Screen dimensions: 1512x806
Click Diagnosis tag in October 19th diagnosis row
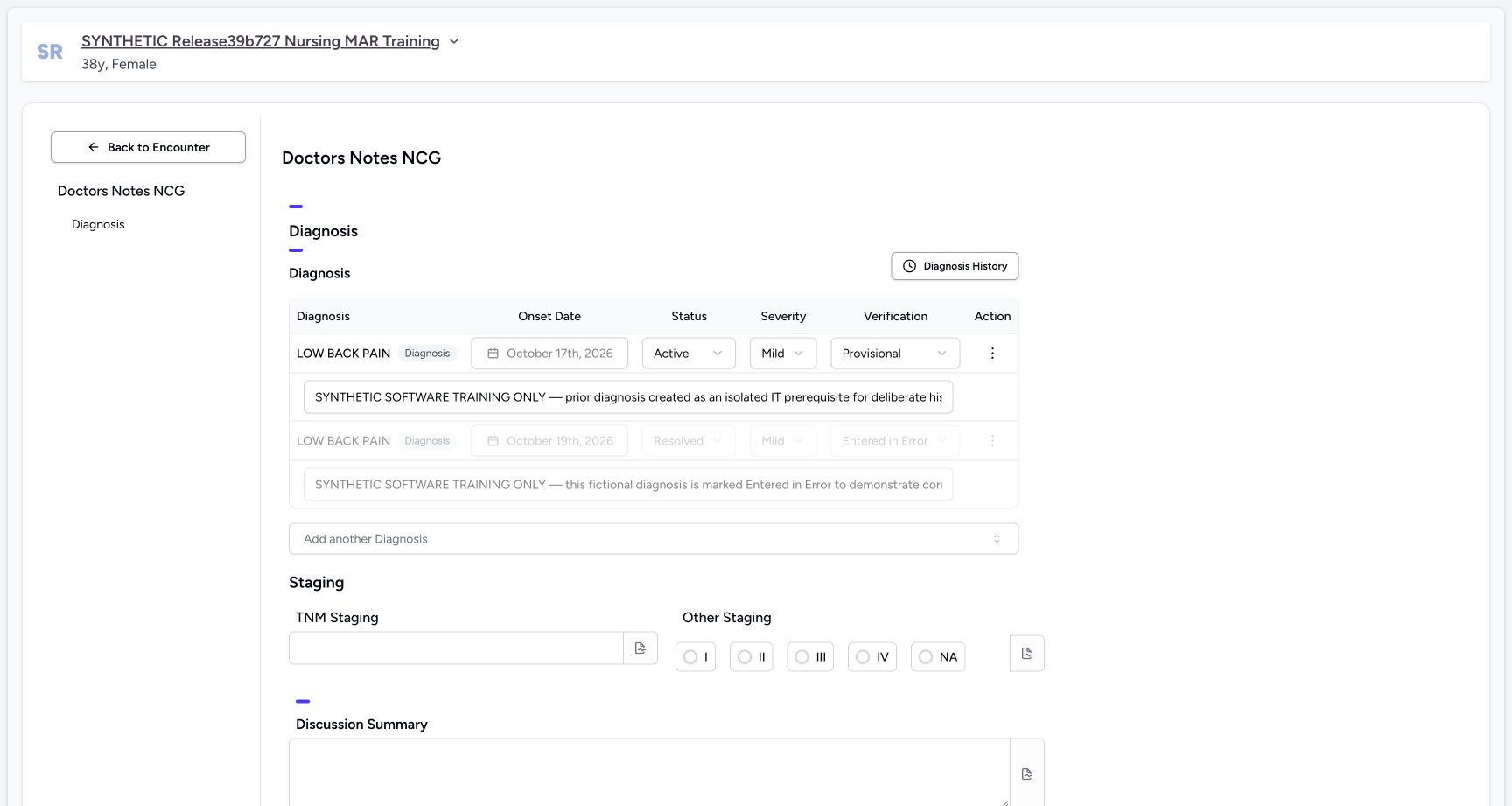pos(427,441)
